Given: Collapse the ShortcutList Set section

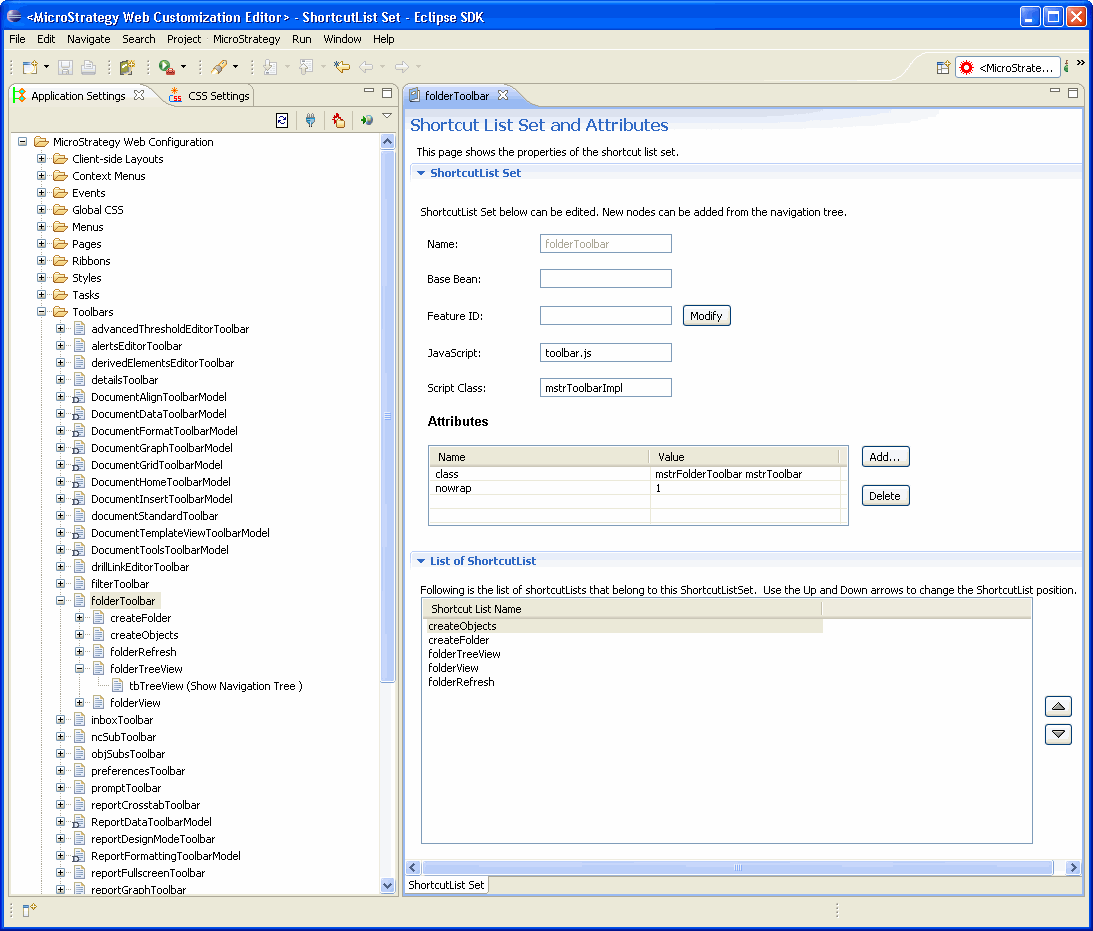Looking at the screenshot, I should 421,173.
